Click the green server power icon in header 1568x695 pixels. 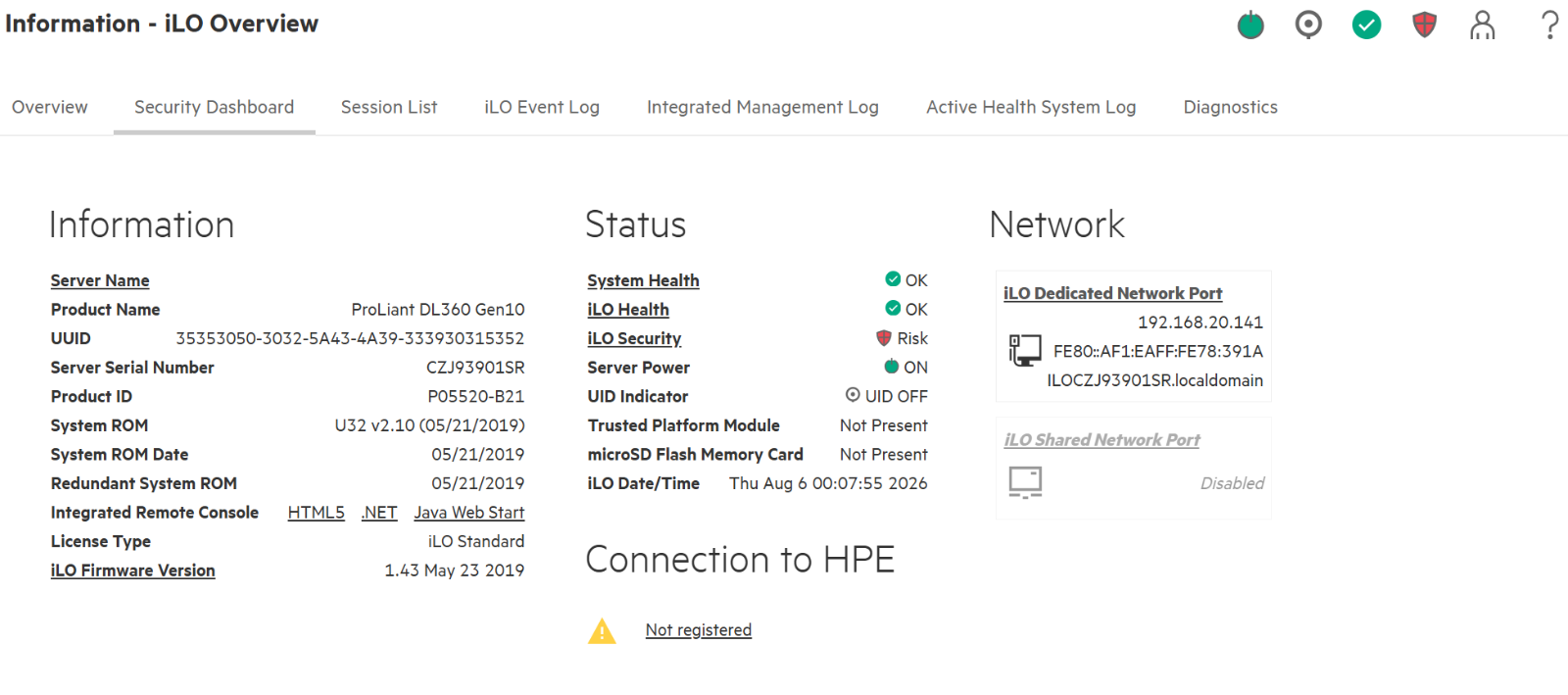coord(1250,25)
